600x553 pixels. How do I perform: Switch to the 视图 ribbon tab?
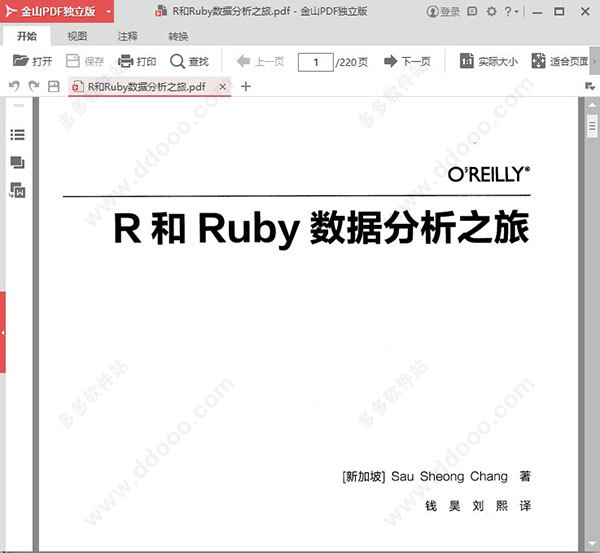point(77,36)
